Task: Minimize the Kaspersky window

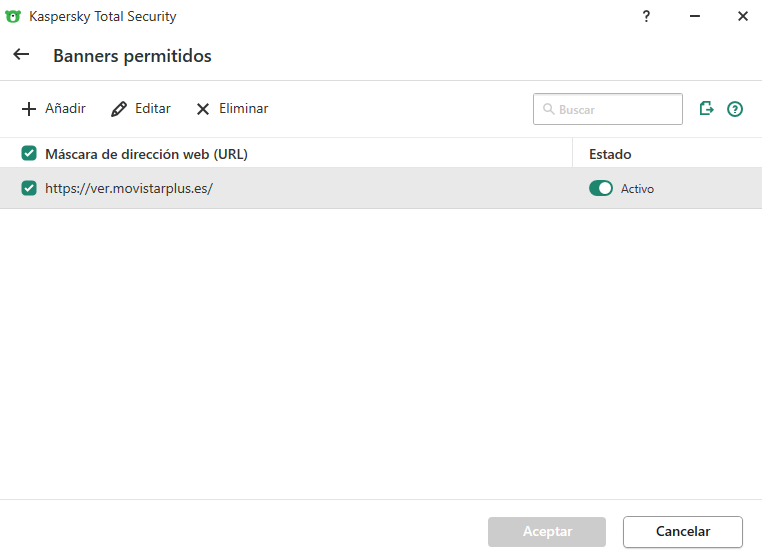Action: (x=694, y=16)
